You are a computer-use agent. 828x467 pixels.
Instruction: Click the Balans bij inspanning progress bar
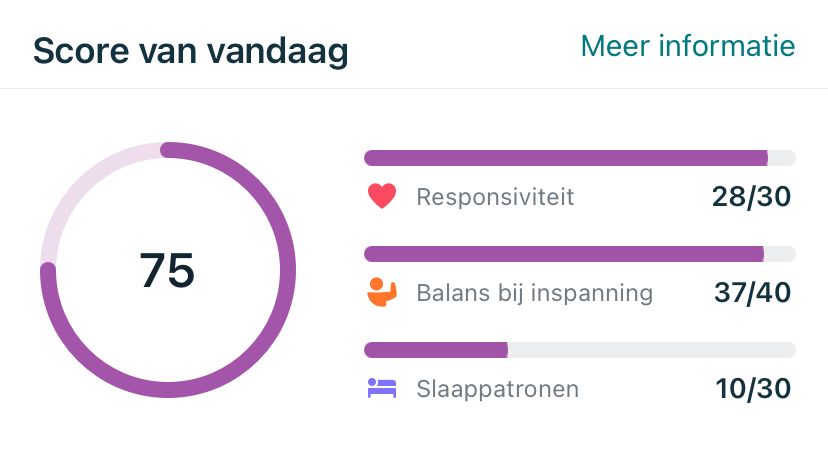coord(563,254)
